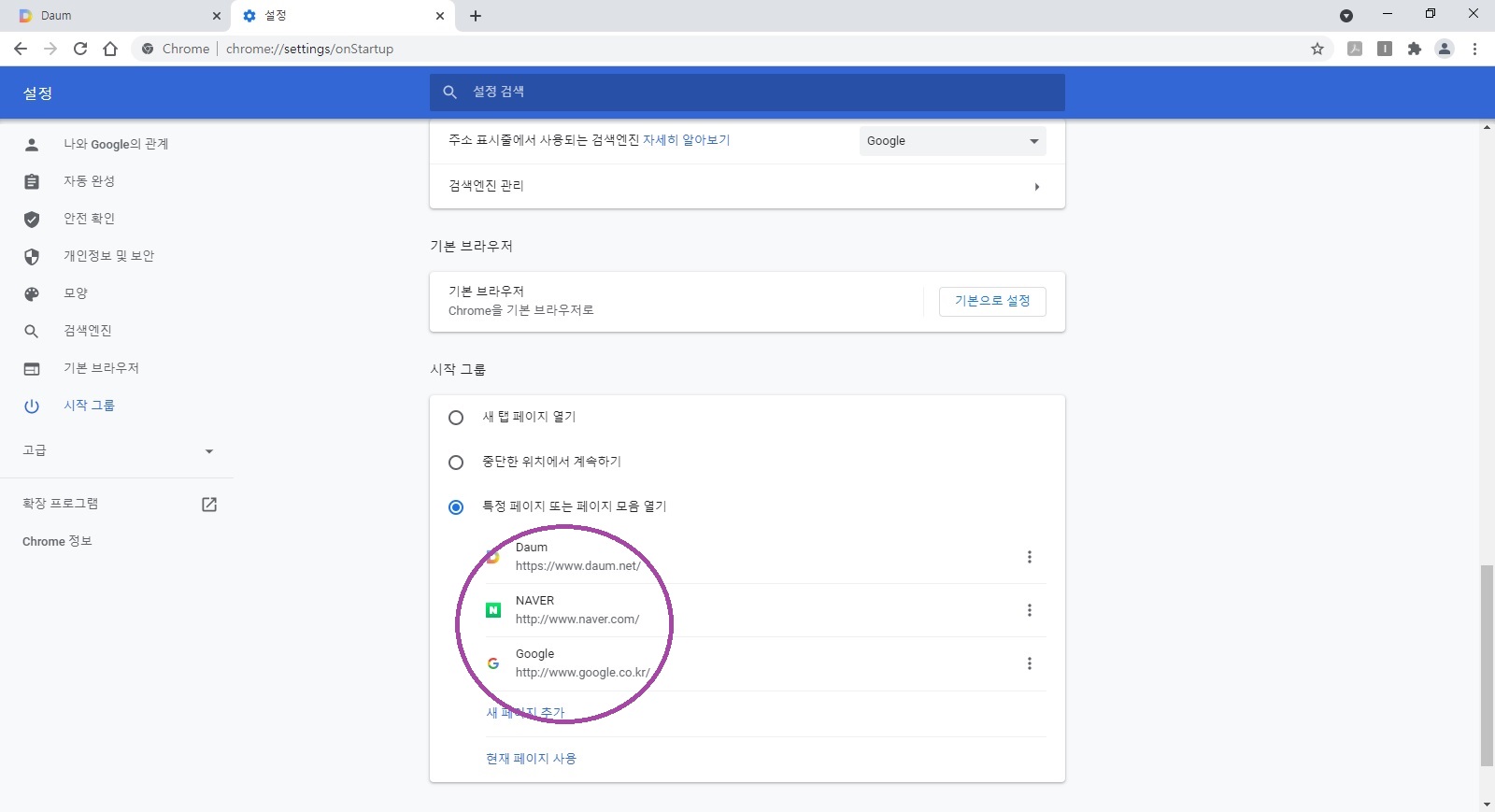This screenshot has width=1495, height=812.
Task: Click the address bar URL
Action: (x=309, y=49)
